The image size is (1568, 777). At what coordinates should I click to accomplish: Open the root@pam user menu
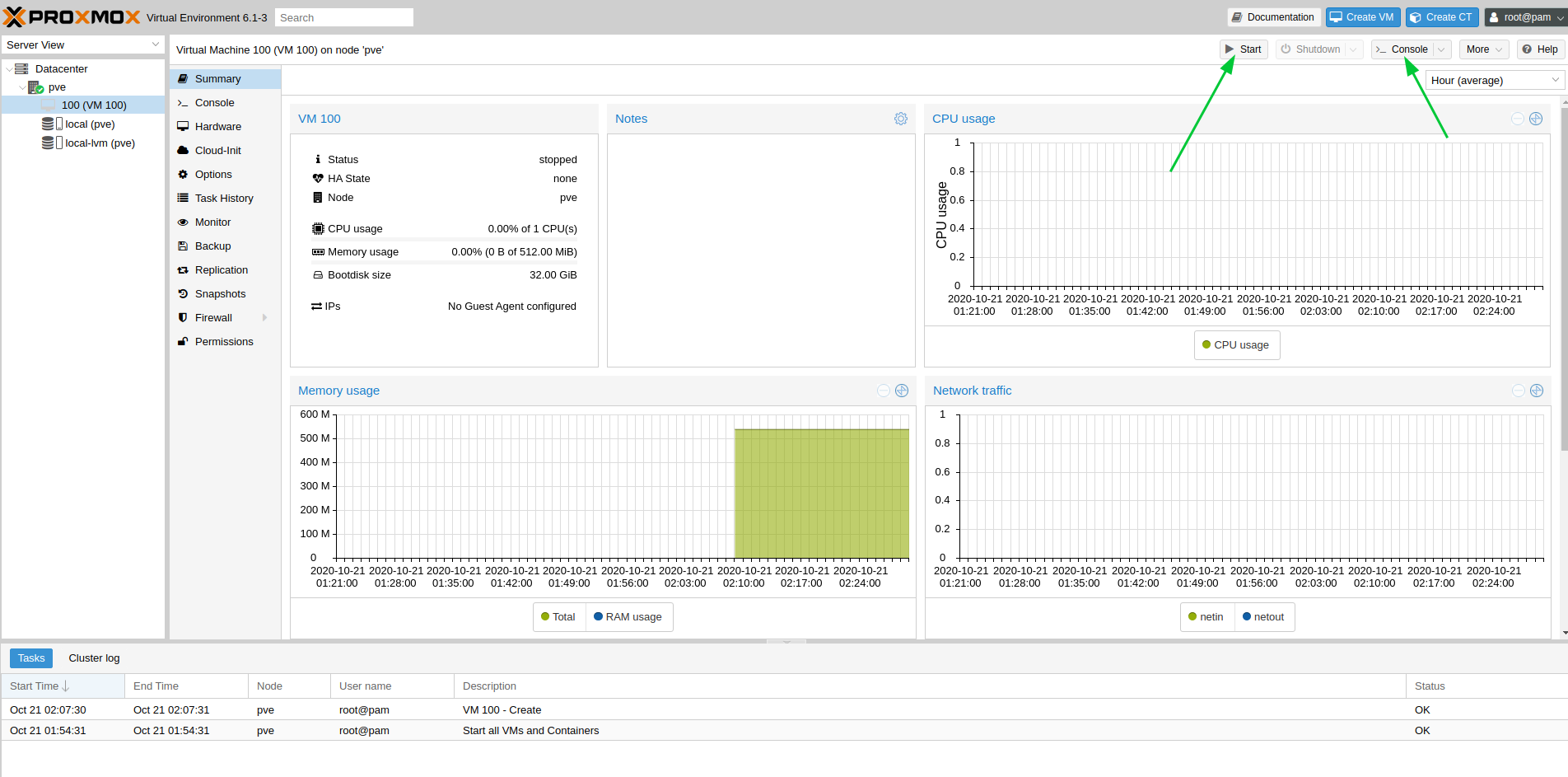[1525, 16]
